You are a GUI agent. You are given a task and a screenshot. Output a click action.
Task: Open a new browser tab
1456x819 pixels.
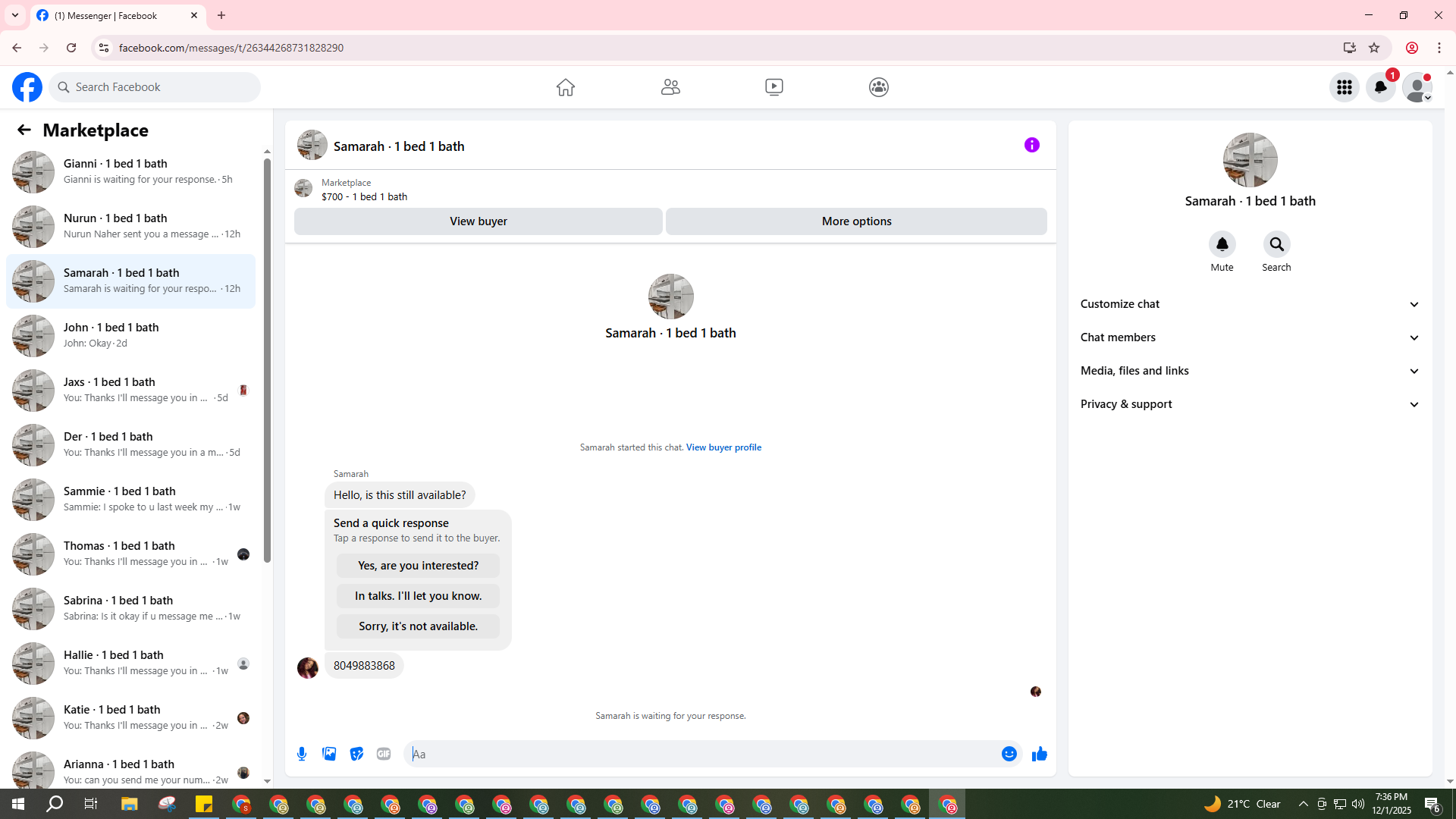pos(221,15)
